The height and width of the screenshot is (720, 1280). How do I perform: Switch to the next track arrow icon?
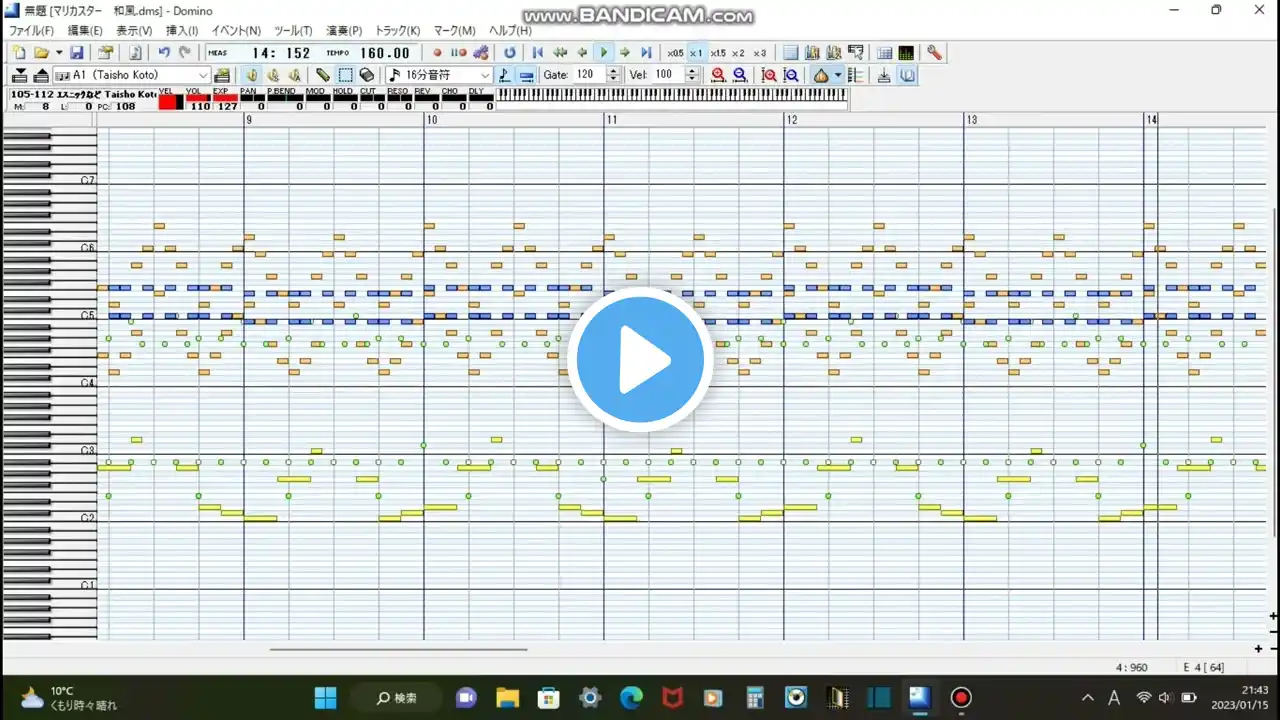pyautogui.click(x=41, y=75)
